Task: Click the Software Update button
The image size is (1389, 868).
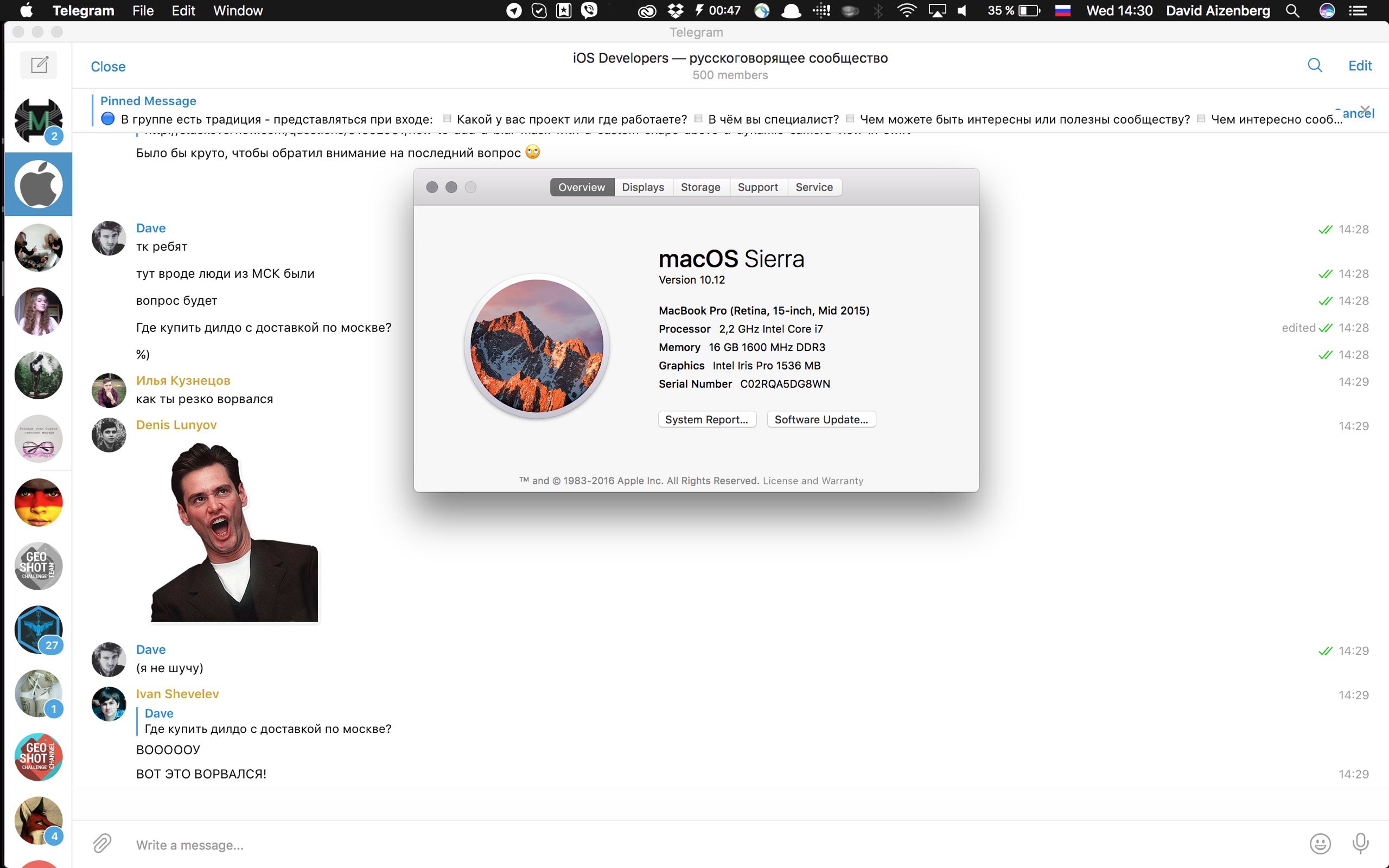Action: (821, 419)
